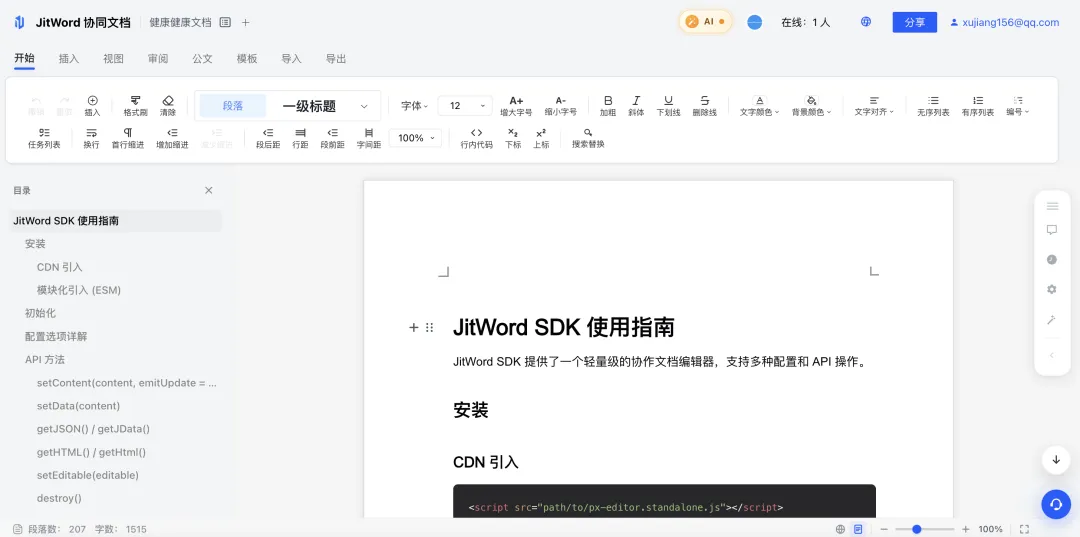Toggle Inline code (行内代码) formatting

(x=477, y=138)
